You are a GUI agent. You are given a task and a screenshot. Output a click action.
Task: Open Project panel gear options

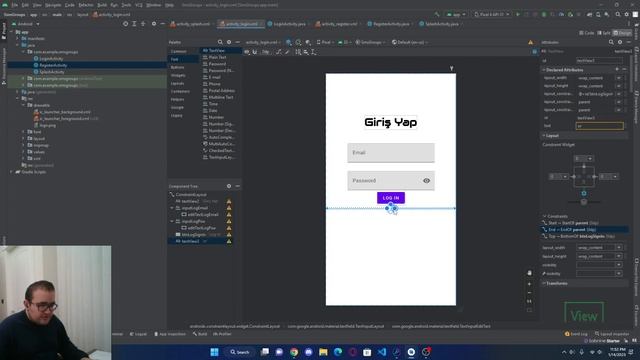coord(154,24)
